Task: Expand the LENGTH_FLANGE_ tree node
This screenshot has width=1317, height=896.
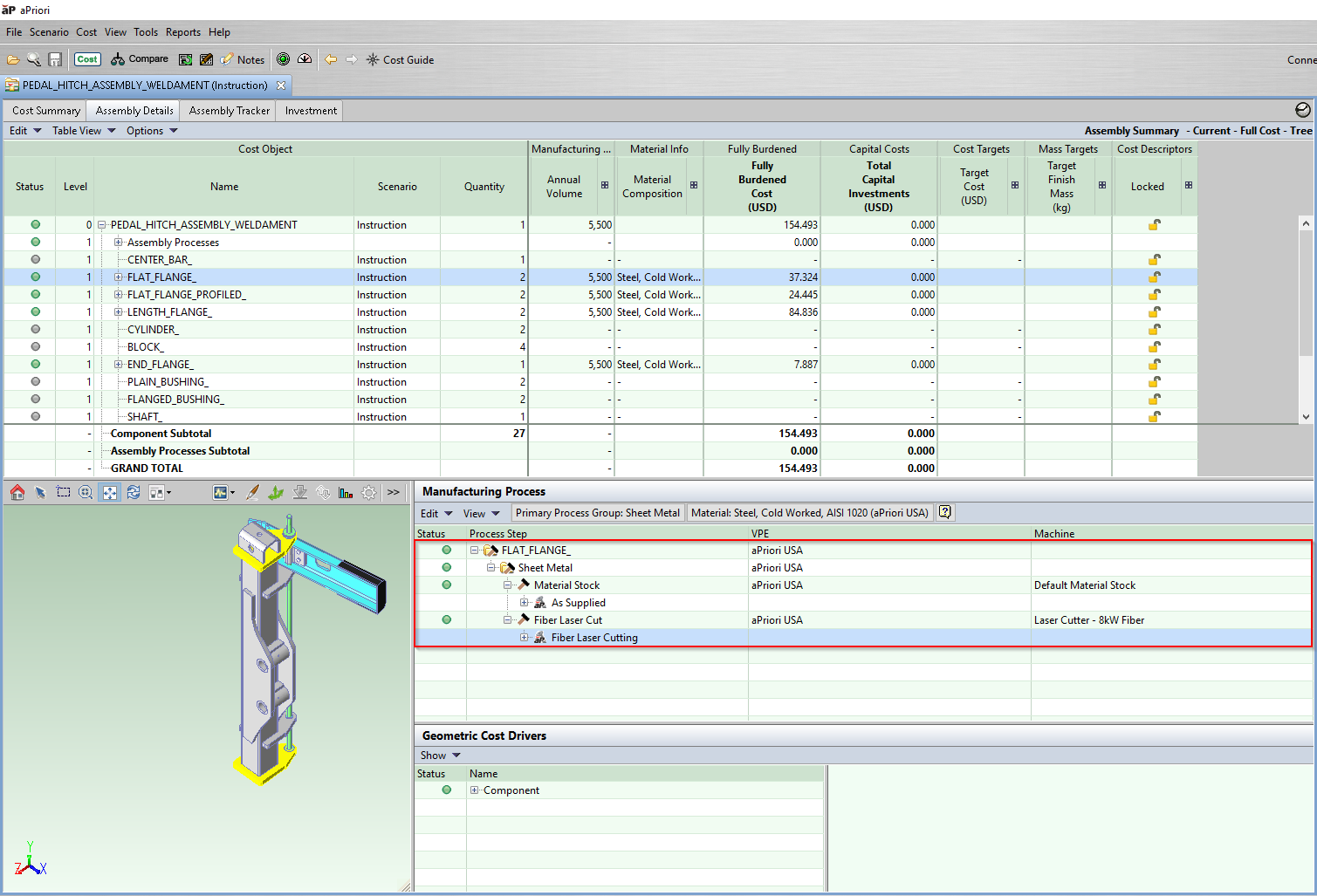Action: pyautogui.click(x=118, y=312)
